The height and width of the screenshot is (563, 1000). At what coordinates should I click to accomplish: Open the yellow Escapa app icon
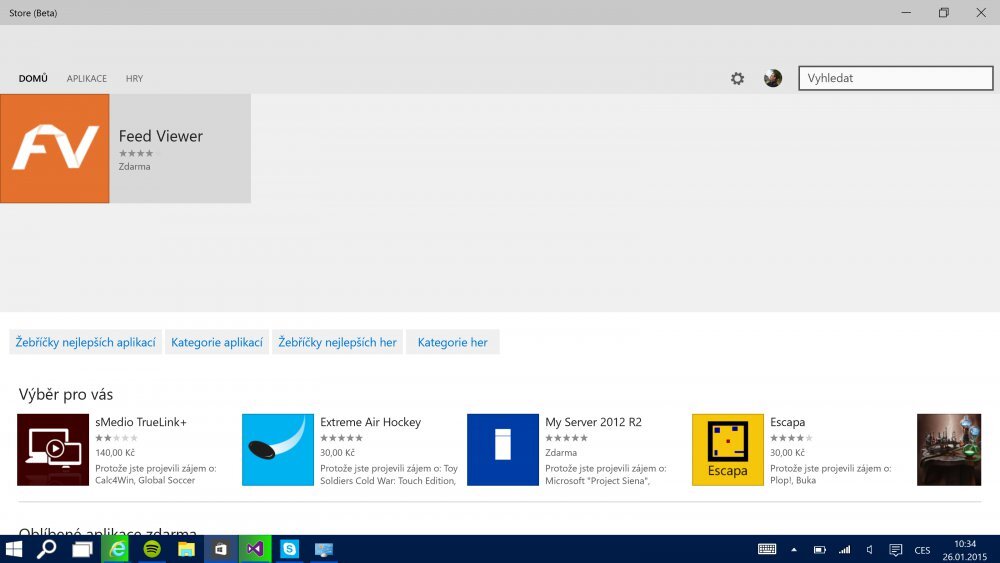728,450
